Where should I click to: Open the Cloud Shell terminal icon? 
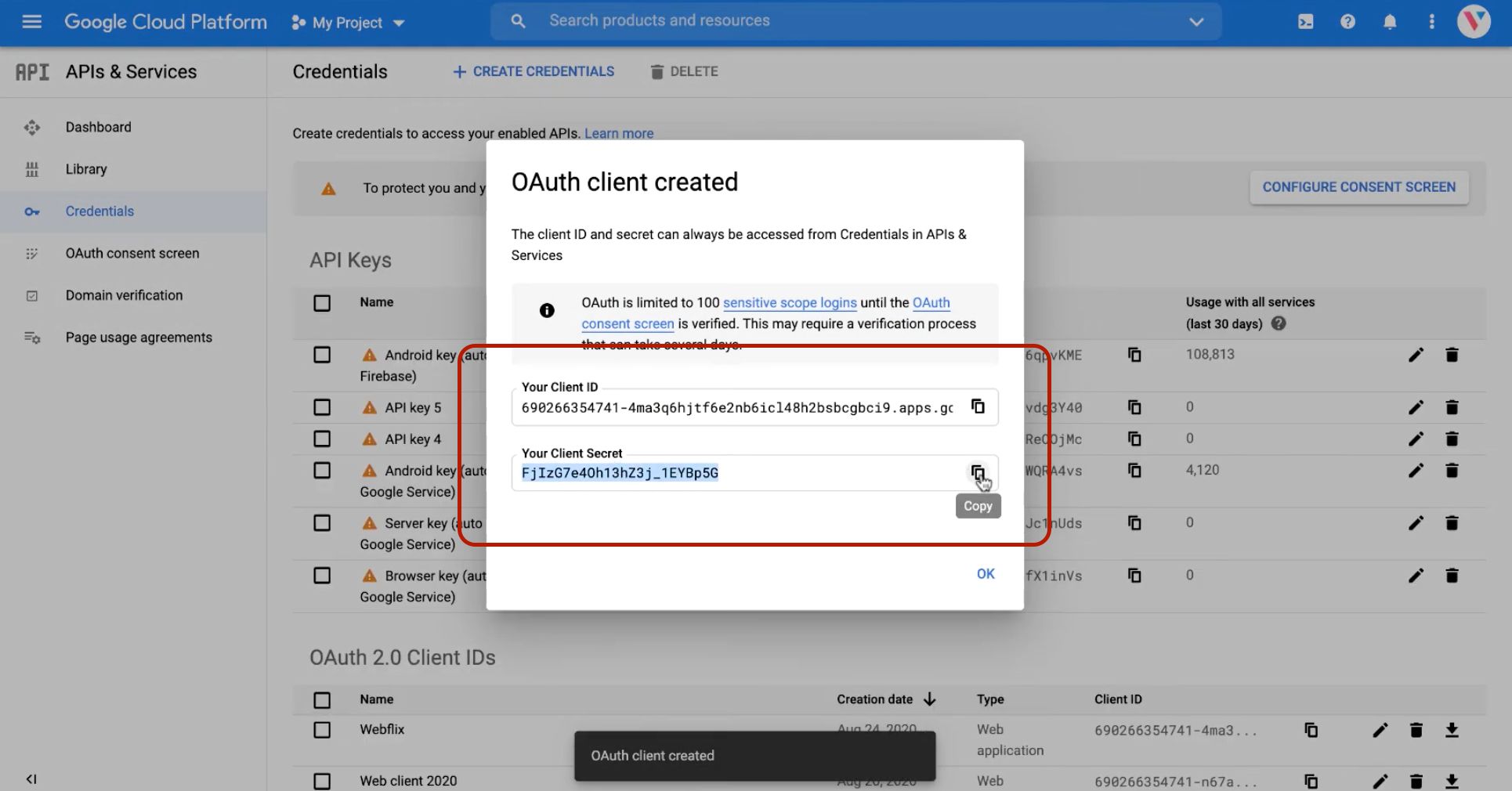pos(1305,22)
